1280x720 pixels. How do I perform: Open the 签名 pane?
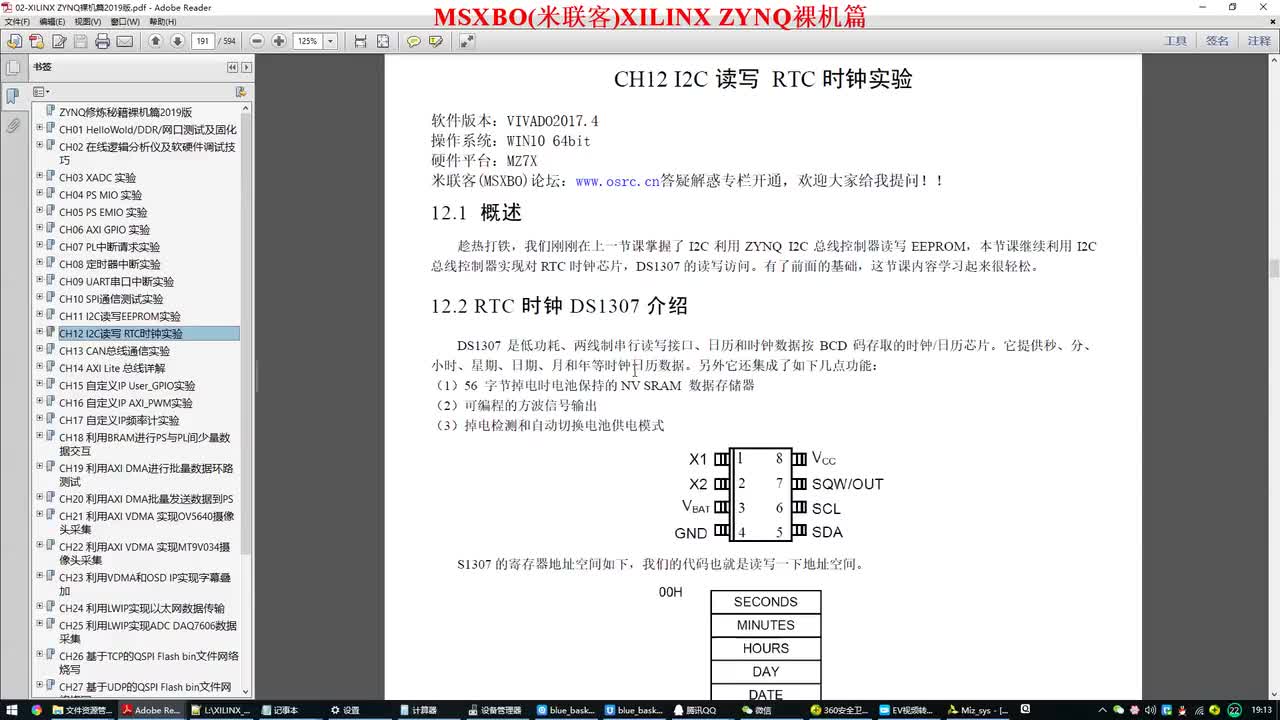click(1217, 41)
